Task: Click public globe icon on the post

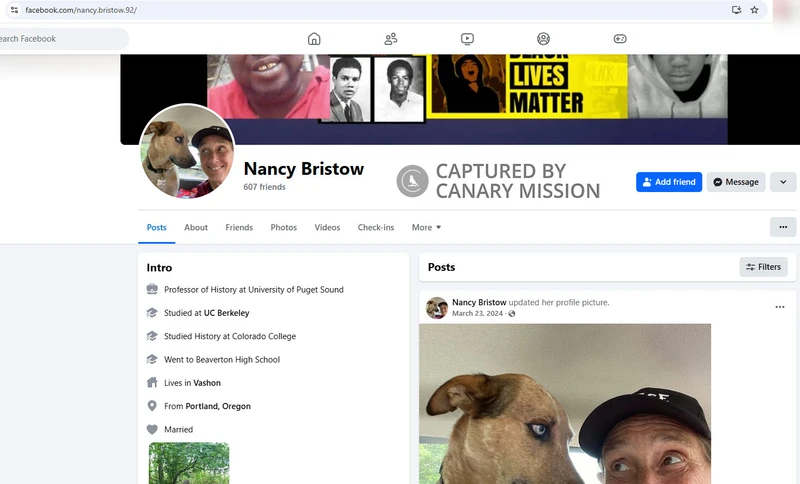Action: pyautogui.click(x=512, y=314)
